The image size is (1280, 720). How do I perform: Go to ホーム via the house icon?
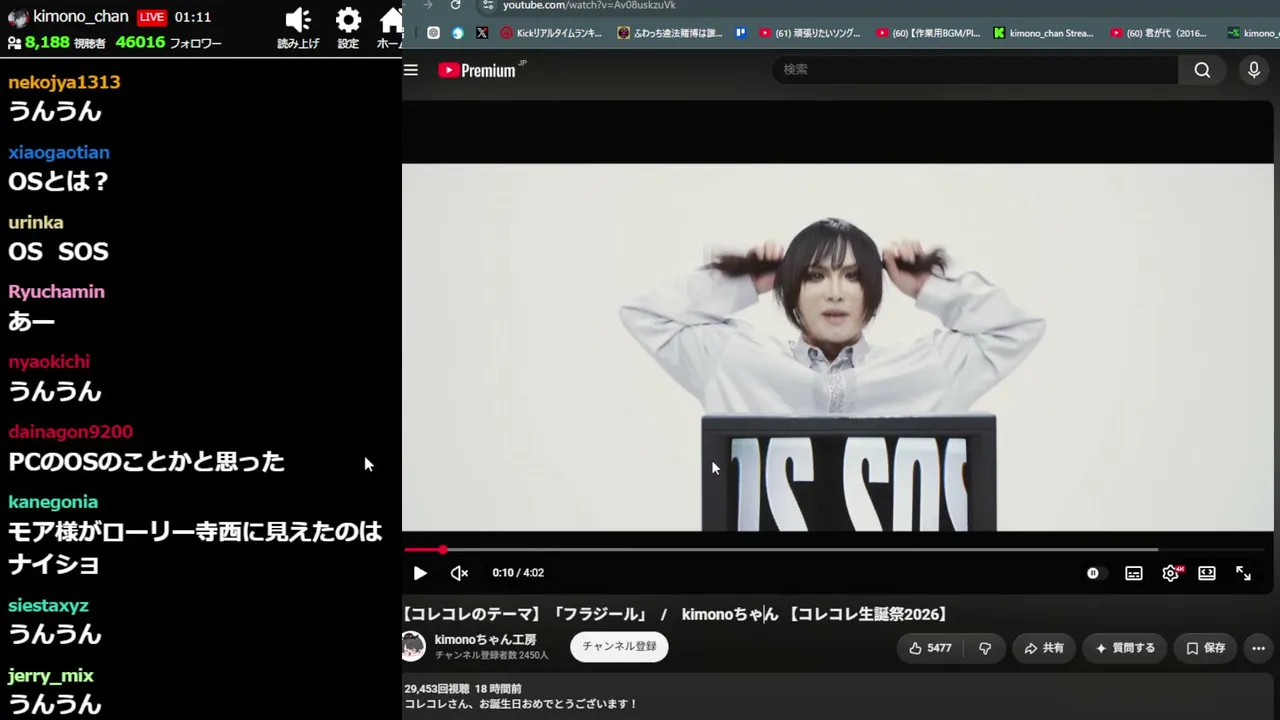(392, 20)
